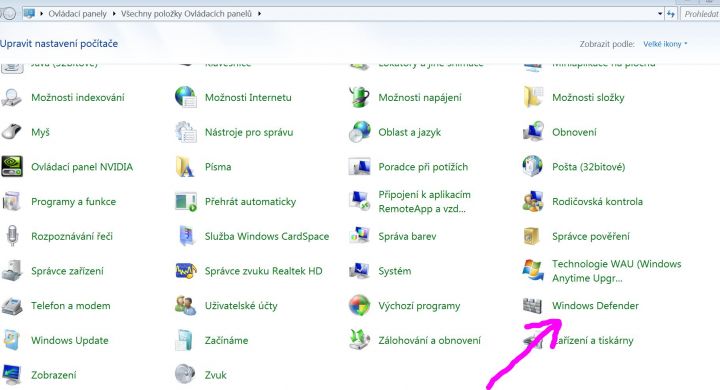Screen dimensions: 720x390
Task: Open the RemoteApp connections icon
Action: [x=360, y=201]
